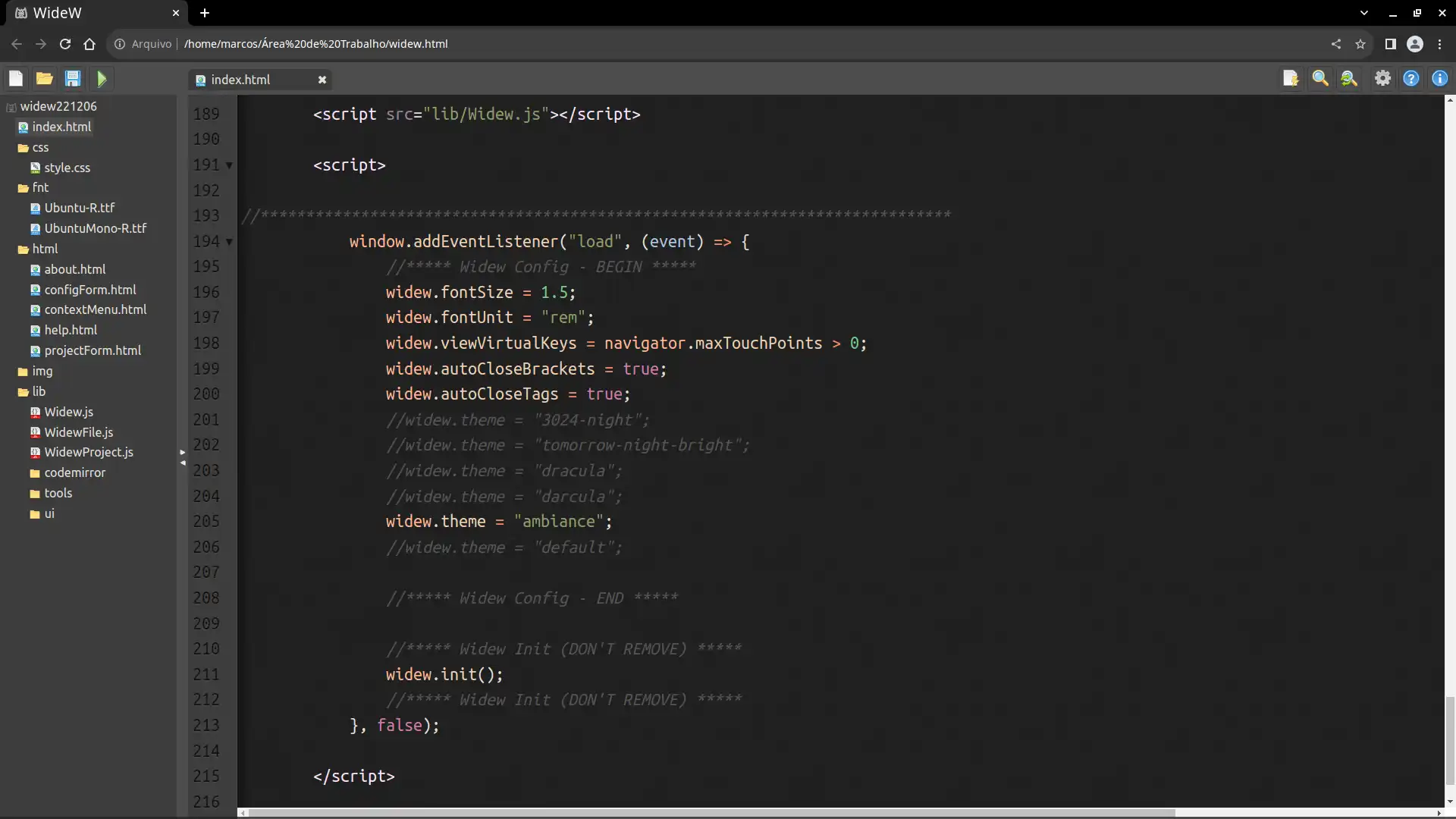This screenshot has width=1456, height=819.
Task: Expand the img folder in sidebar
Action: click(x=42, y=370)
